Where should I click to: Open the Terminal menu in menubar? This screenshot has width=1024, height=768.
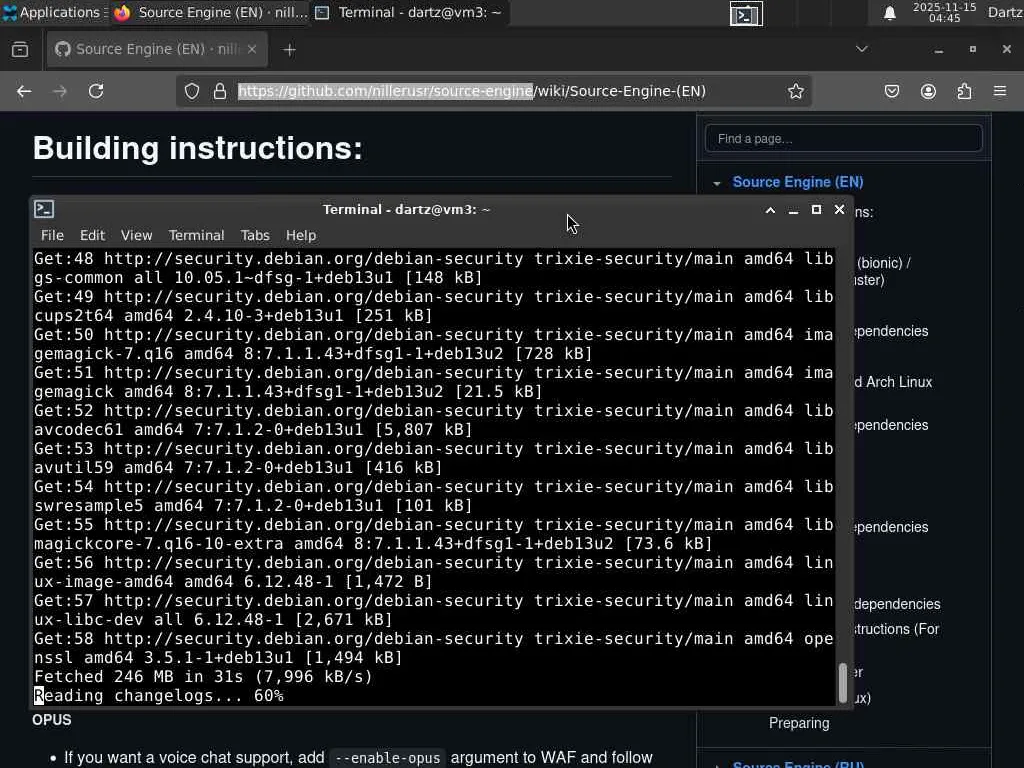tap(196, 235)
